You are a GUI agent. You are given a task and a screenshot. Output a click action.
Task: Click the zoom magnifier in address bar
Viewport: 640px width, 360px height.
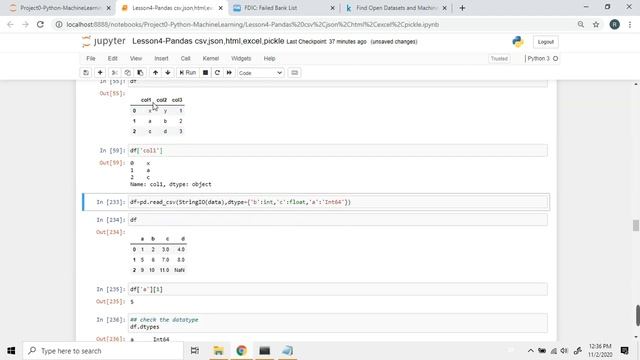(x=580, y=24)
